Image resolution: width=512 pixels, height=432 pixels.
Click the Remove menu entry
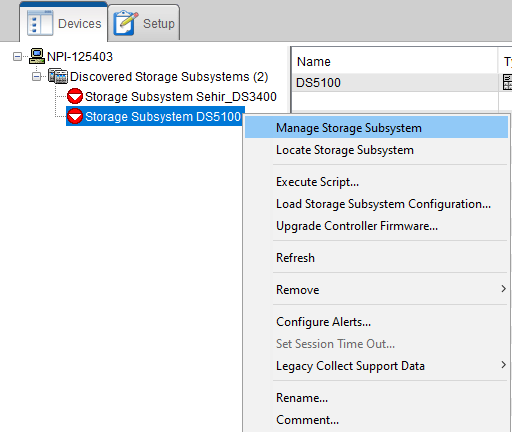(376, 290)
